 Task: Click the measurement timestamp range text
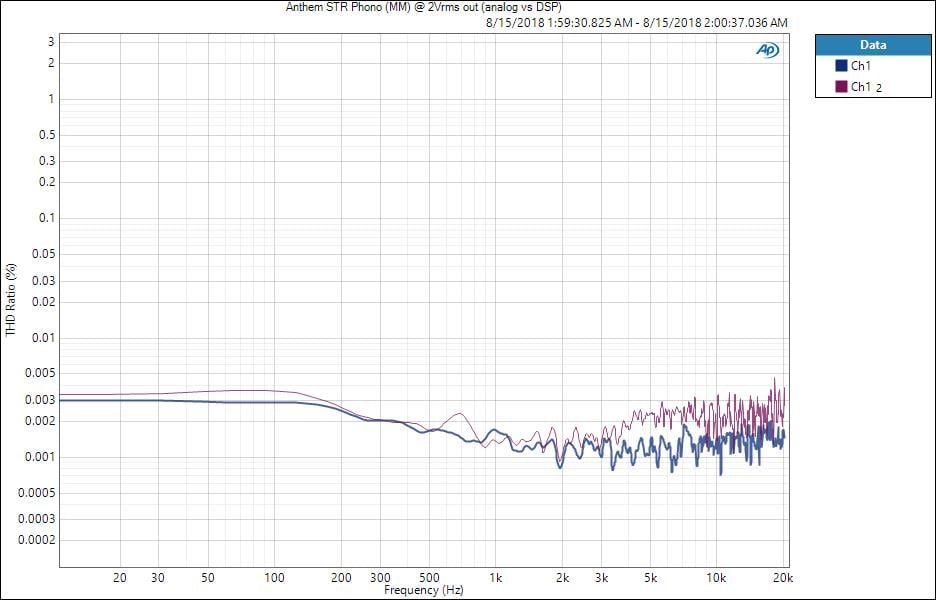636,22
